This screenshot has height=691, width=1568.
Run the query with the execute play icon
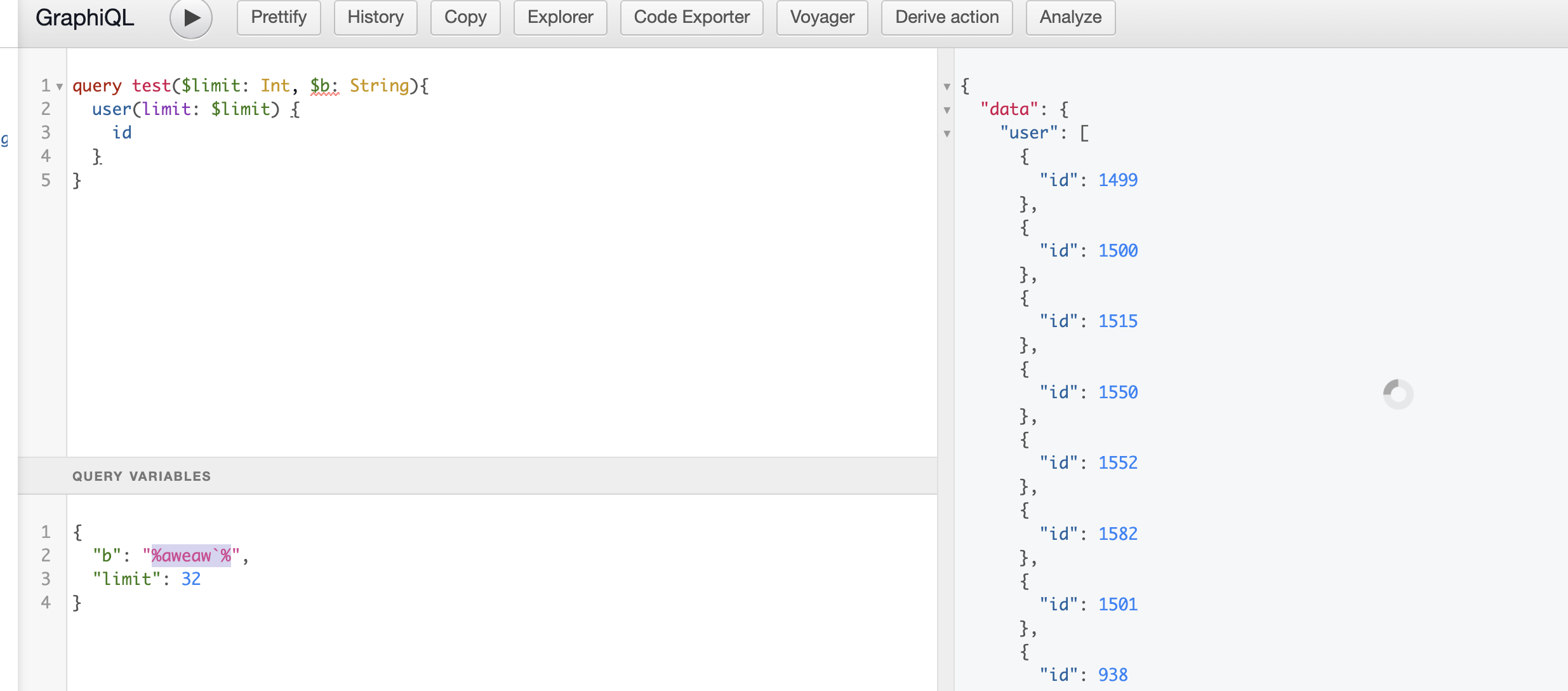coord(190,18)
